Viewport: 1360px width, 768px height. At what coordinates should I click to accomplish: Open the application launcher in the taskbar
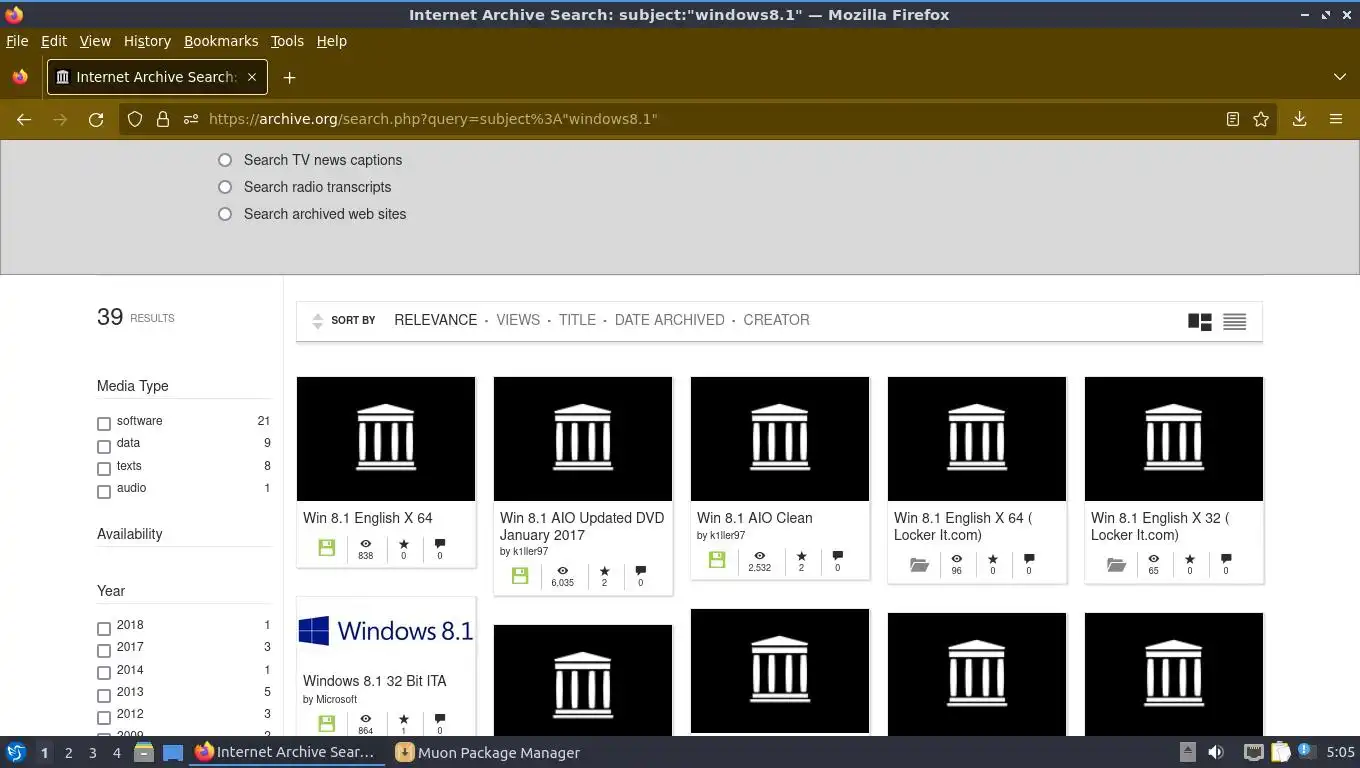coord(16,752)
